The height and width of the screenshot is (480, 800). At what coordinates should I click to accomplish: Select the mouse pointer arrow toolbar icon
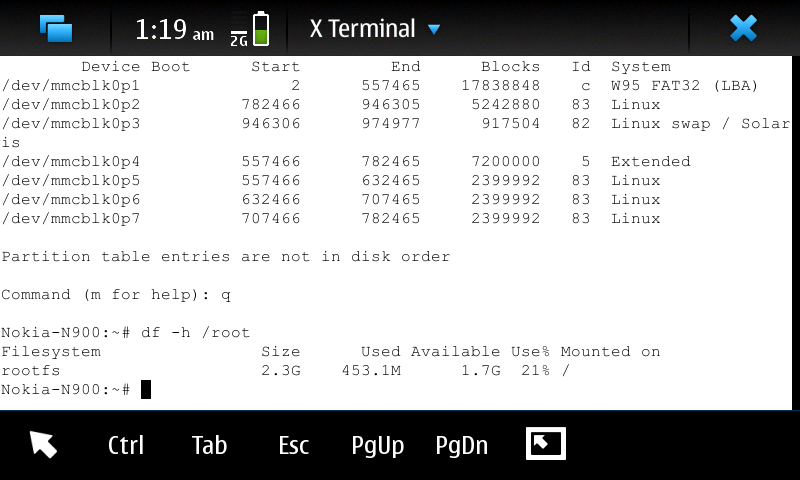point(43,445)
